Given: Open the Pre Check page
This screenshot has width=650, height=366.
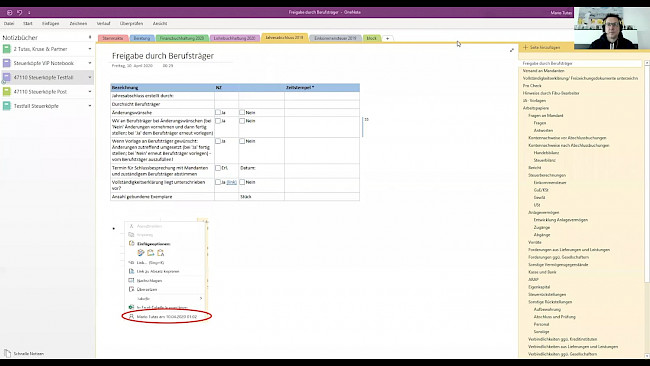Looking at the screenshot, I should coord(532,86).
